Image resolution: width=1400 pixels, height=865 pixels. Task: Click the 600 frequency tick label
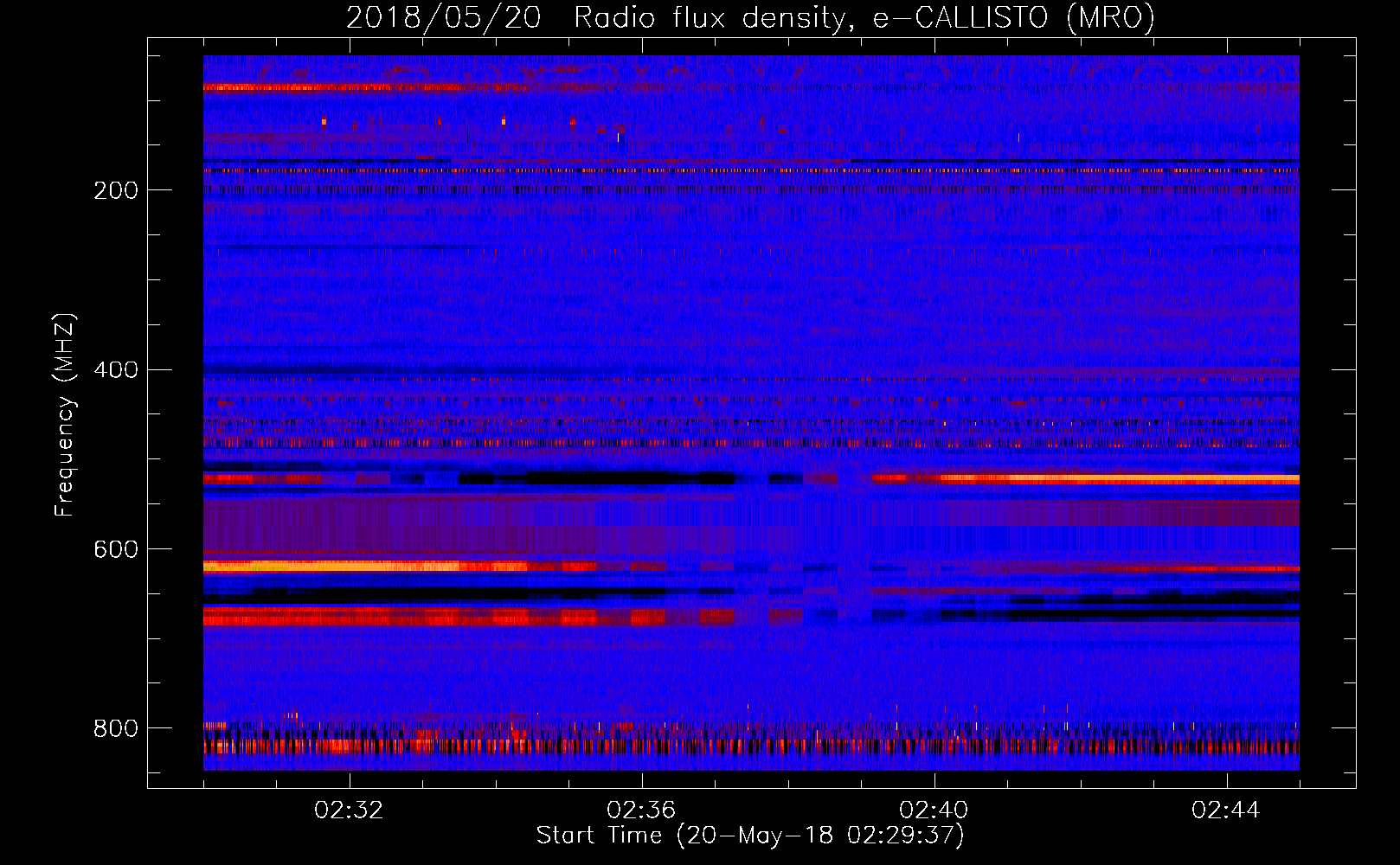116,550
